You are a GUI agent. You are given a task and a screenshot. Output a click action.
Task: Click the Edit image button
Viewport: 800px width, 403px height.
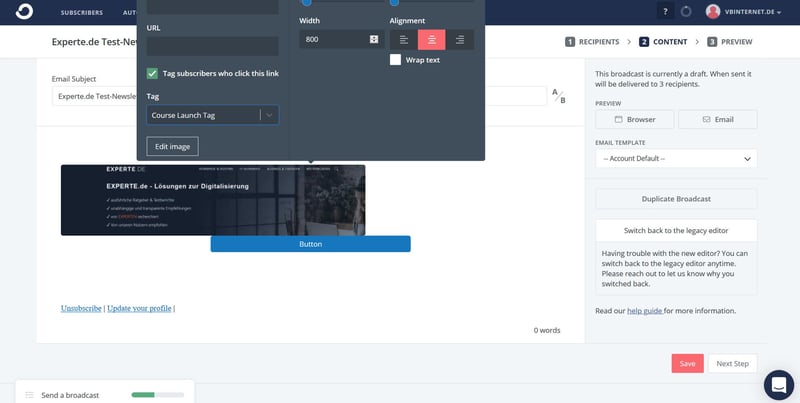point(172,146)
